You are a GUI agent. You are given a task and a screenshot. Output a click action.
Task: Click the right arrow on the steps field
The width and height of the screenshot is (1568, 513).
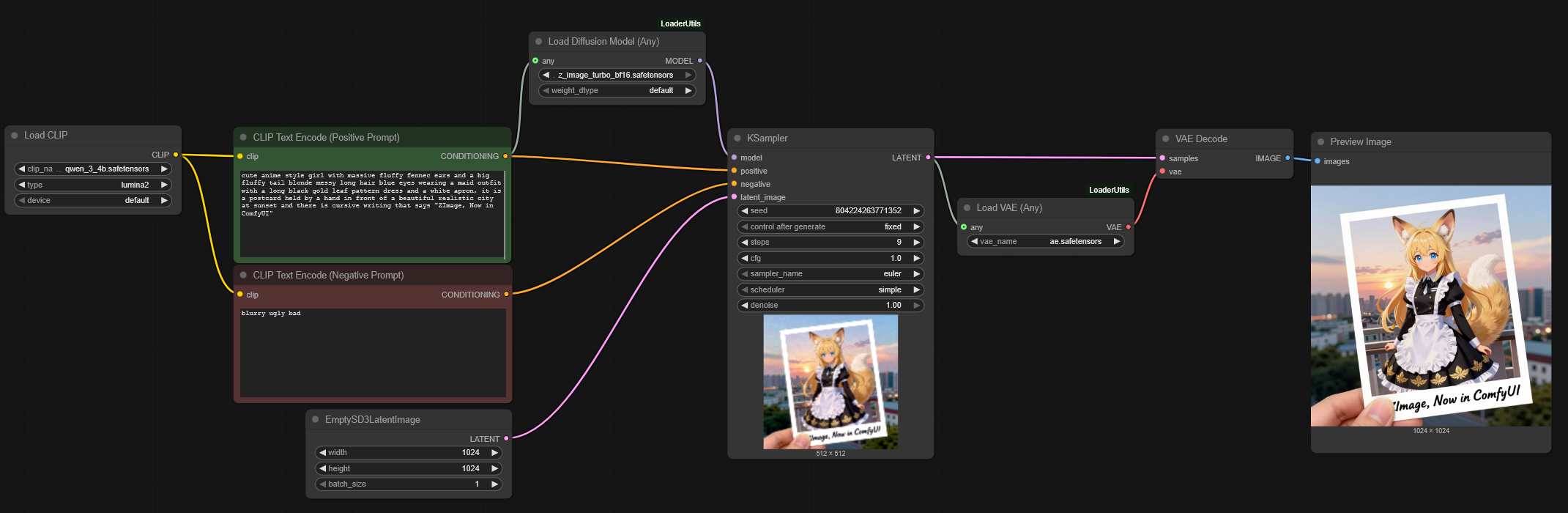pyautogui.click(x=916, y=243)
